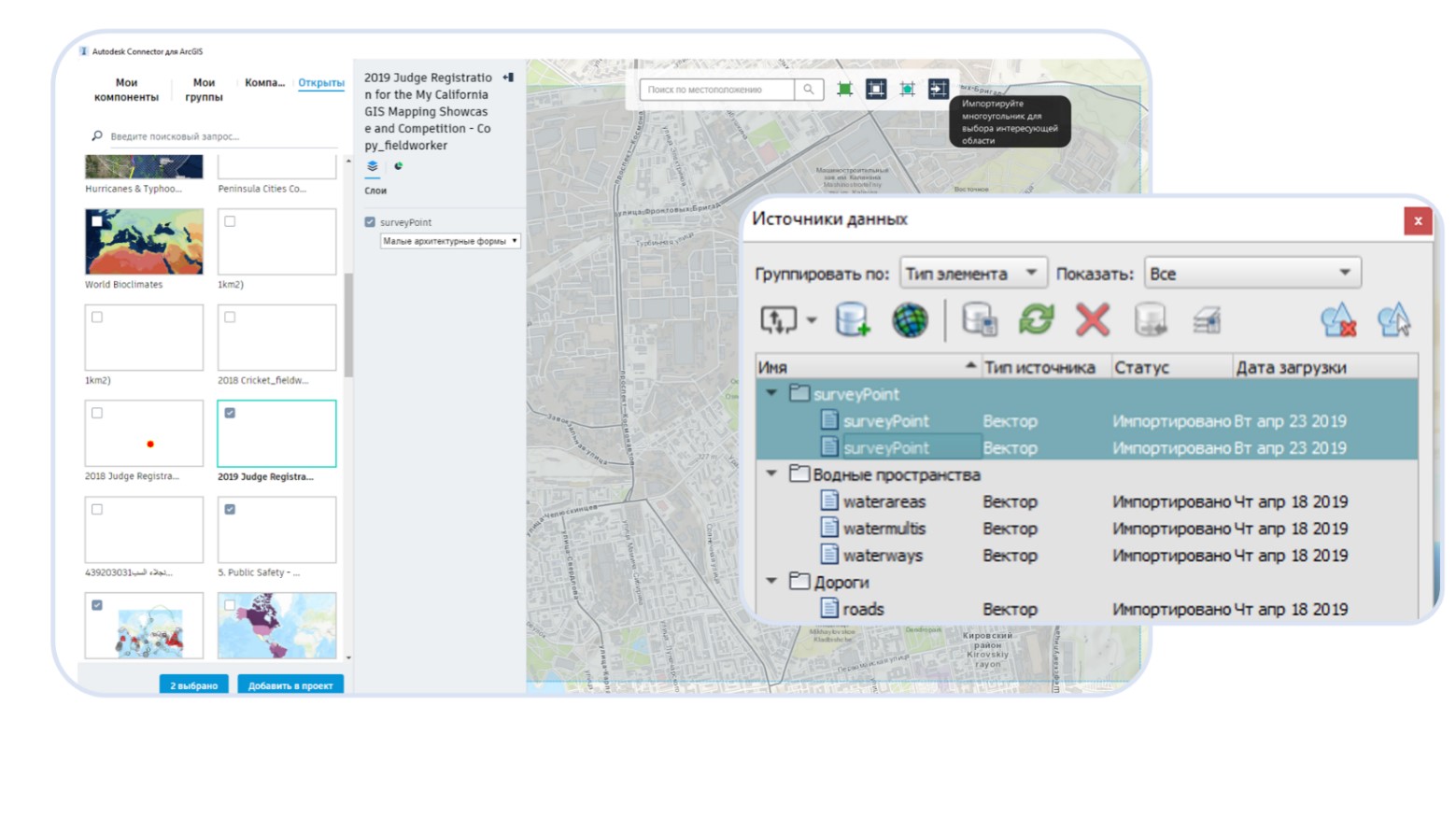This screenshot has width=1456, height=819.
Task: Click the location search magnifier icon
Action: click(808, 90)
